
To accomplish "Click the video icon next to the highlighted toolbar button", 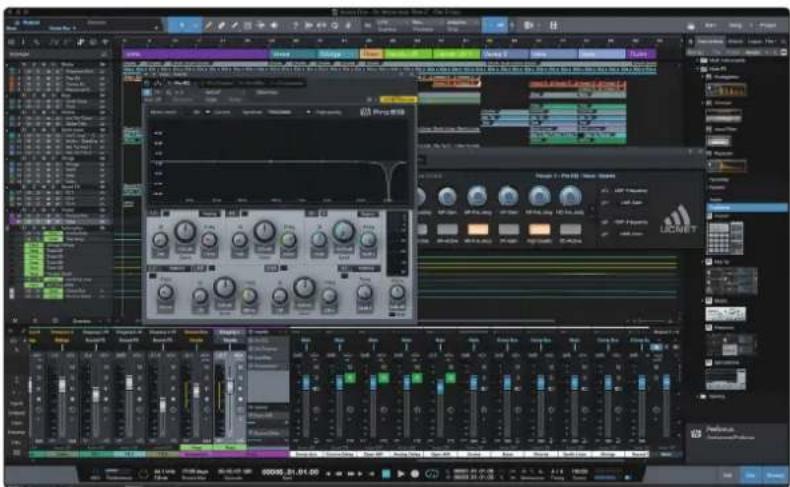I will 529,25.
